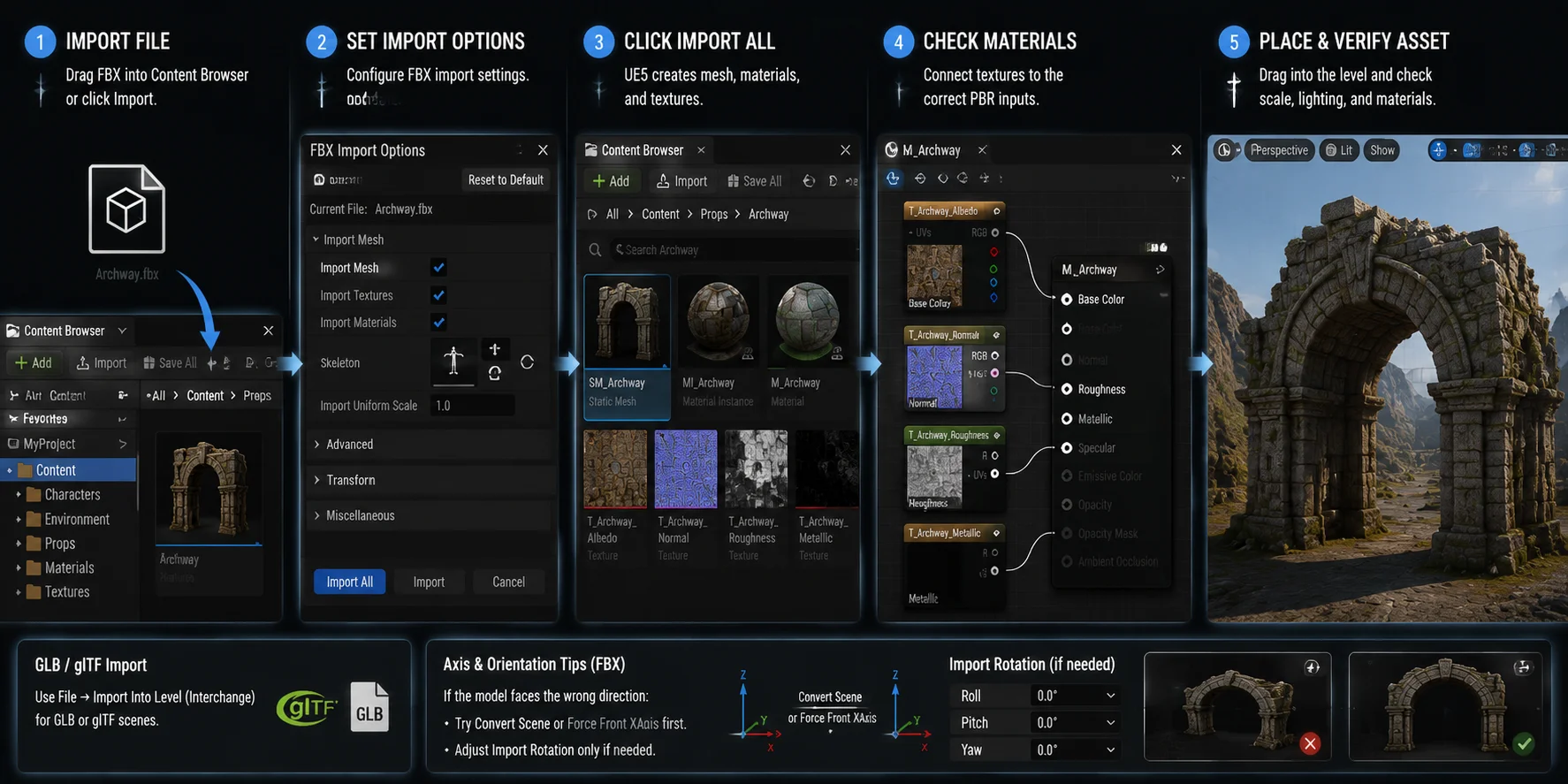Open the left Content Browser tab dropdown
1568x784 pixels.
tap(122, 331)
